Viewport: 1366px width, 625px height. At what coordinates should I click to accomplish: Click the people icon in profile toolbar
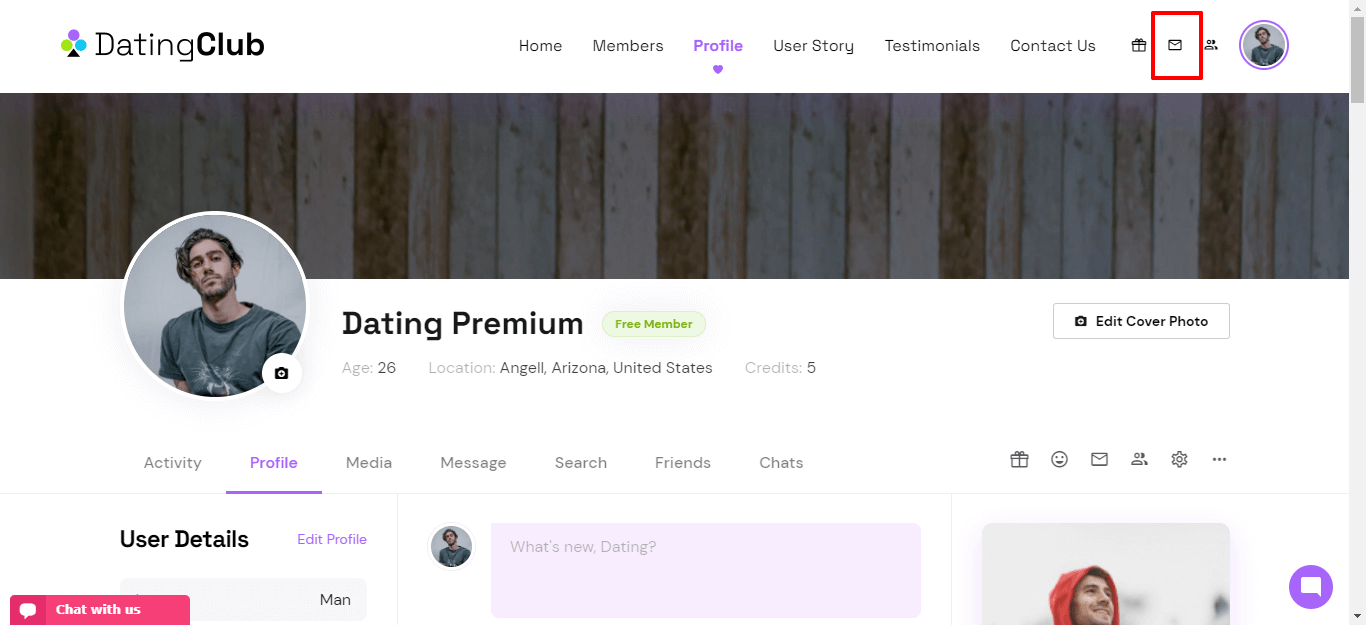(x=1139, y=459)
